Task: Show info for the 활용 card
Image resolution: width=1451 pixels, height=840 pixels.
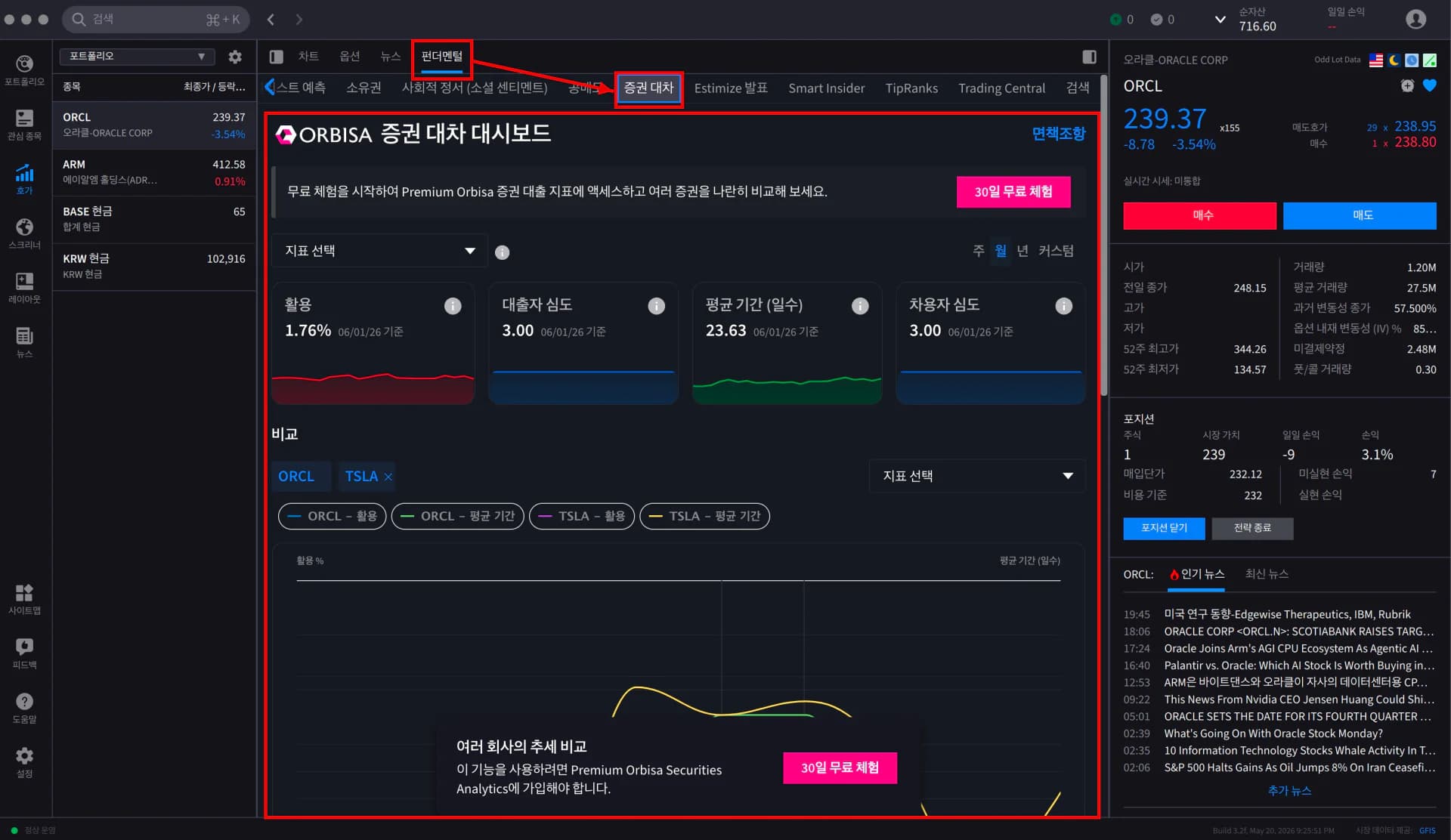Action: [453, 306]
